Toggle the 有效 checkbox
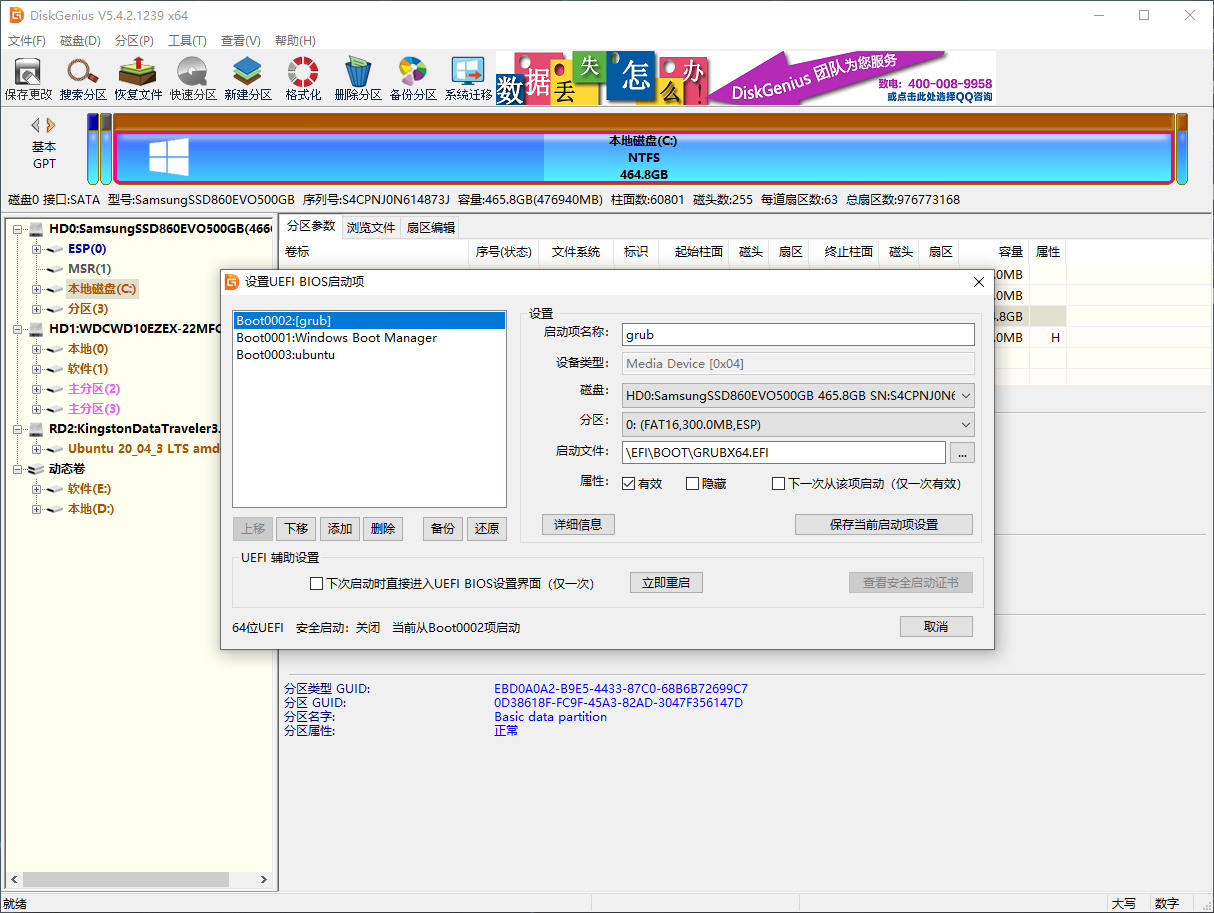The image size is (1214, 913). point(629,484)
